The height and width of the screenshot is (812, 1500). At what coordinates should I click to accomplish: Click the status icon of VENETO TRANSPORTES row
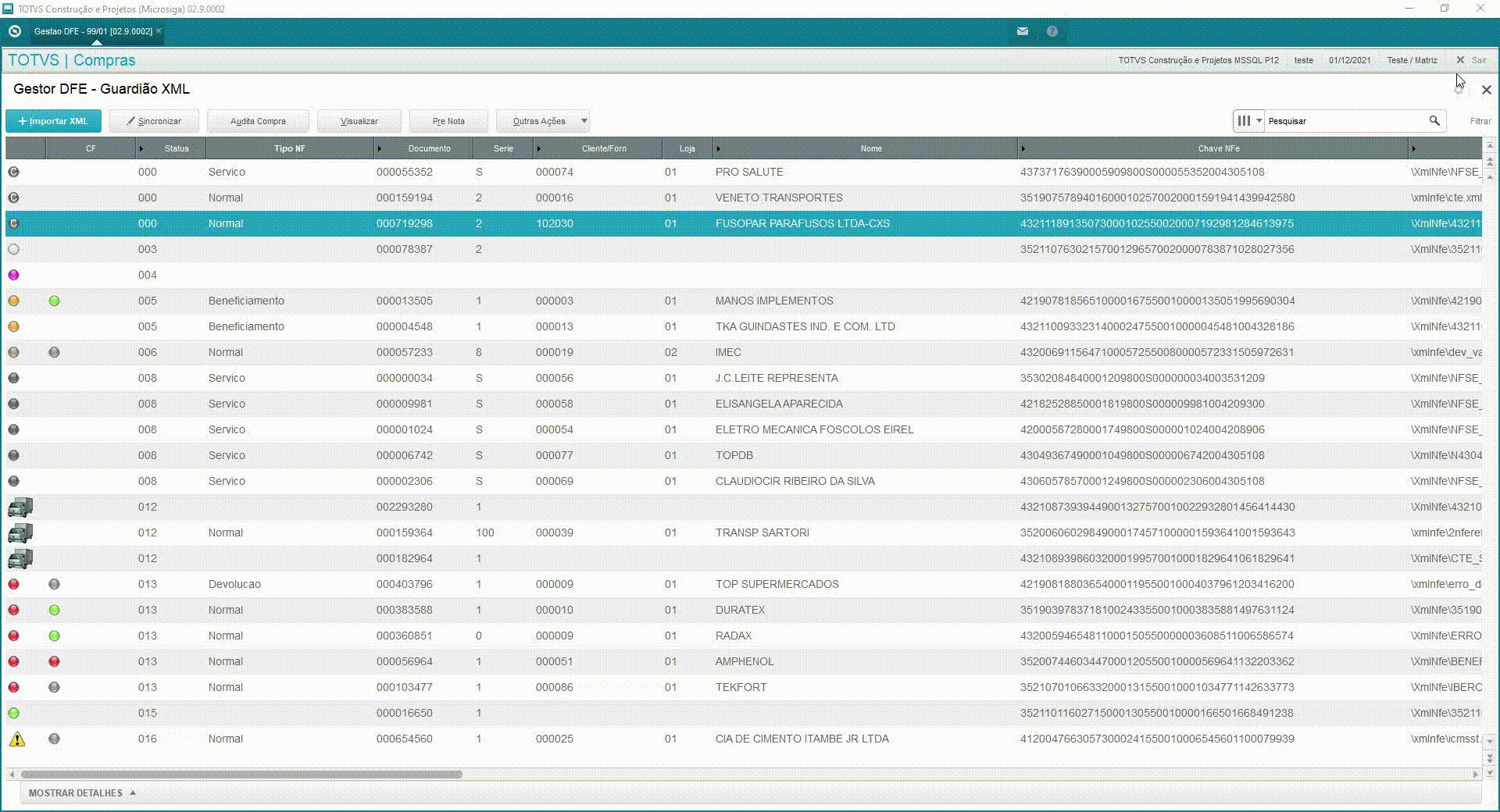tap(13, 198)
